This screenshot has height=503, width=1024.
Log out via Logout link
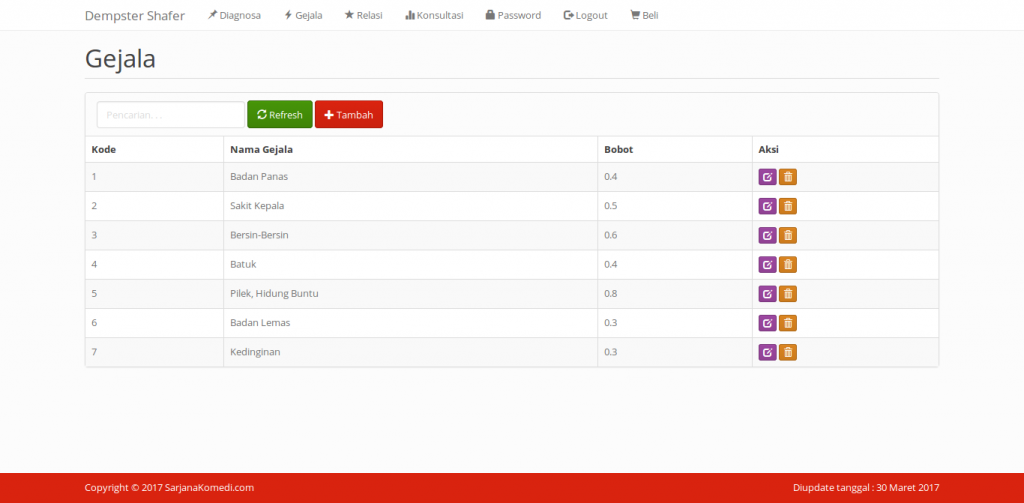click(x=586, y=15)
